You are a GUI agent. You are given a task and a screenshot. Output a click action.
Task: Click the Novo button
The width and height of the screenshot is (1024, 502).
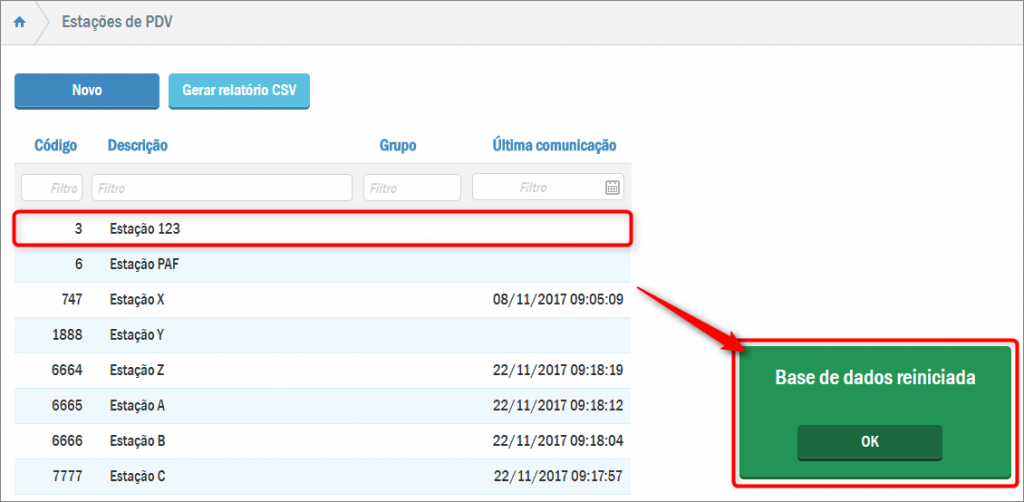87,90
